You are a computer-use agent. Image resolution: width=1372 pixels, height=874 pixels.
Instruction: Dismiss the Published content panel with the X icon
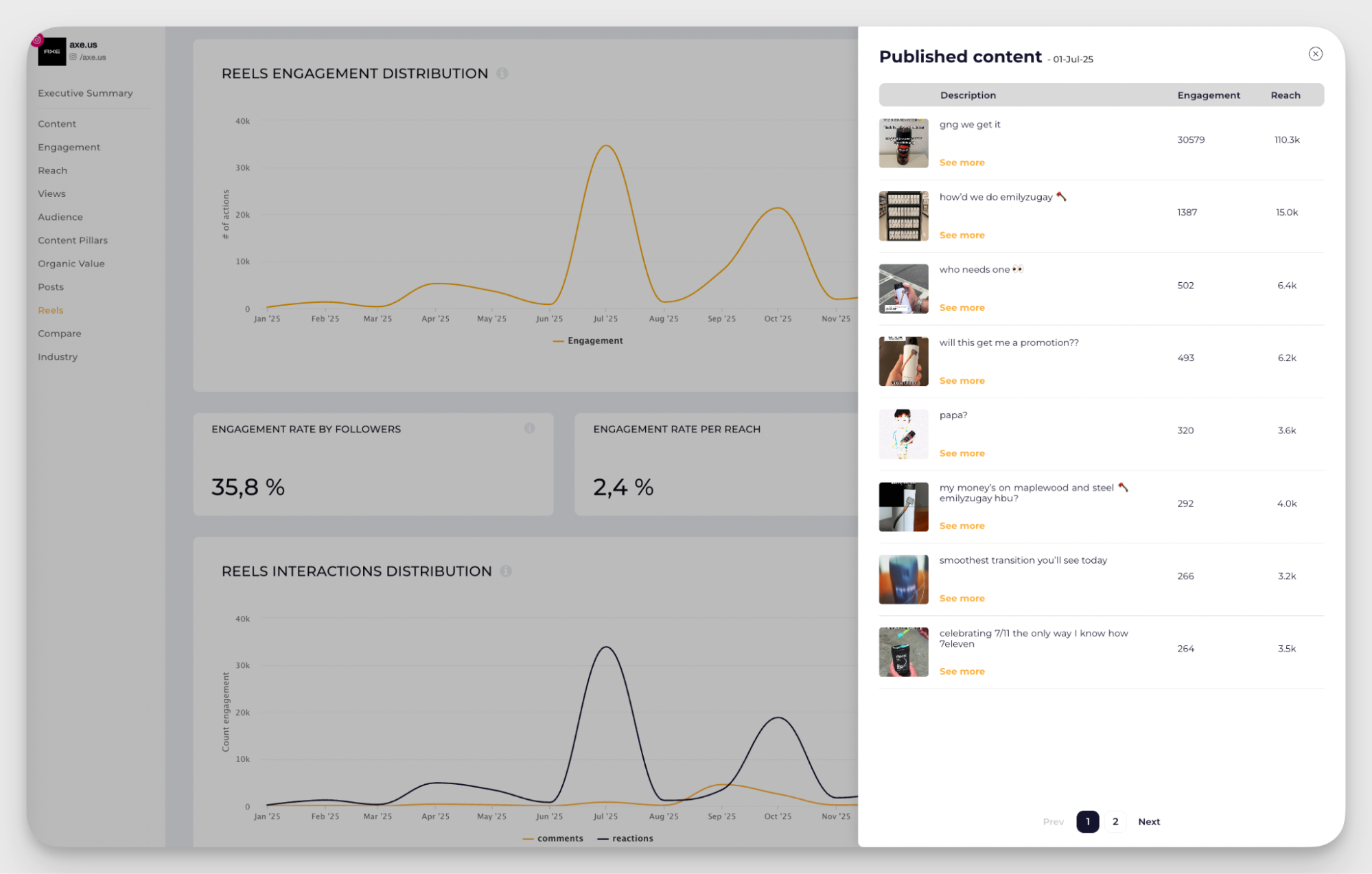coord(1316,54)
